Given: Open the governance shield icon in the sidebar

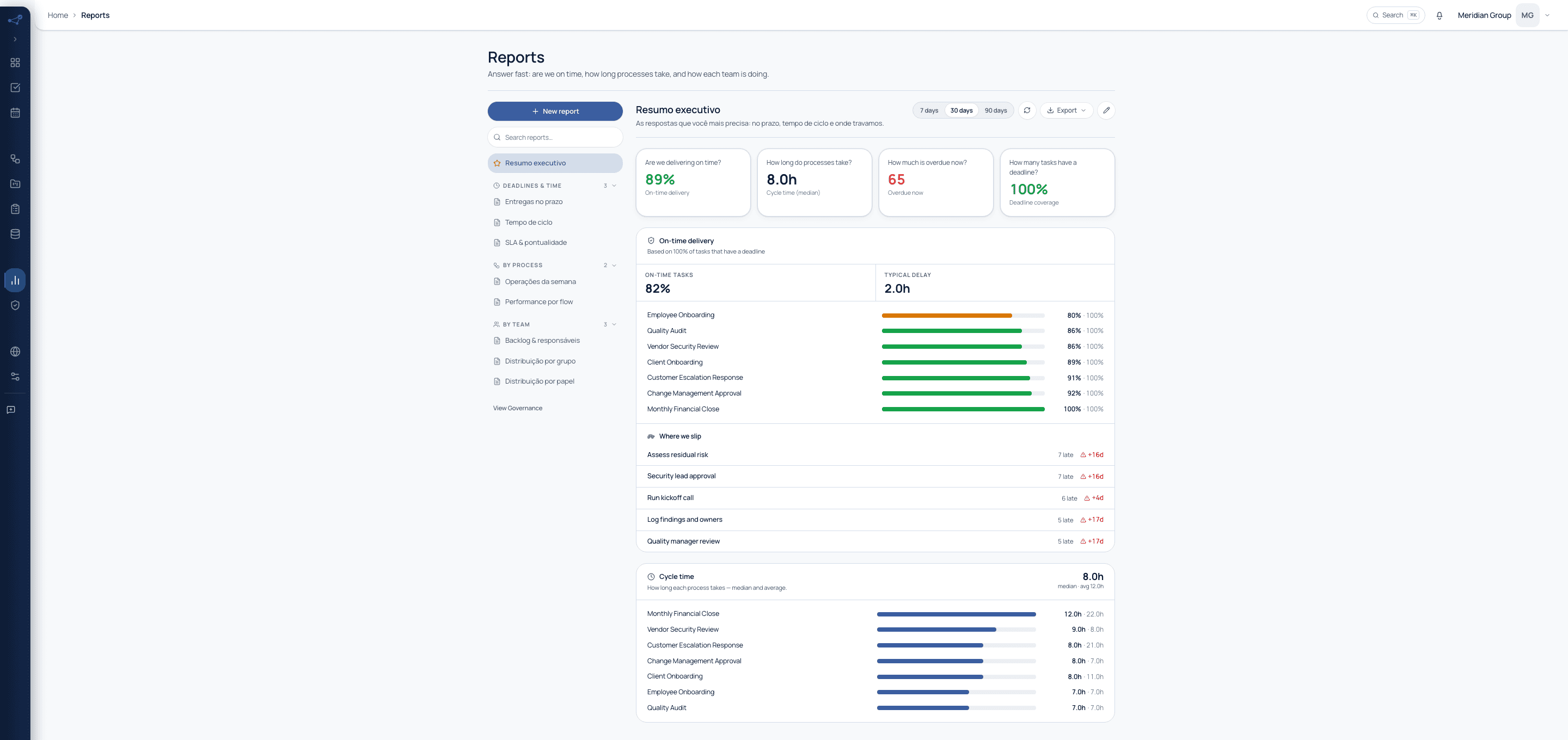Looking at the screenshot, I should (15, 305).
